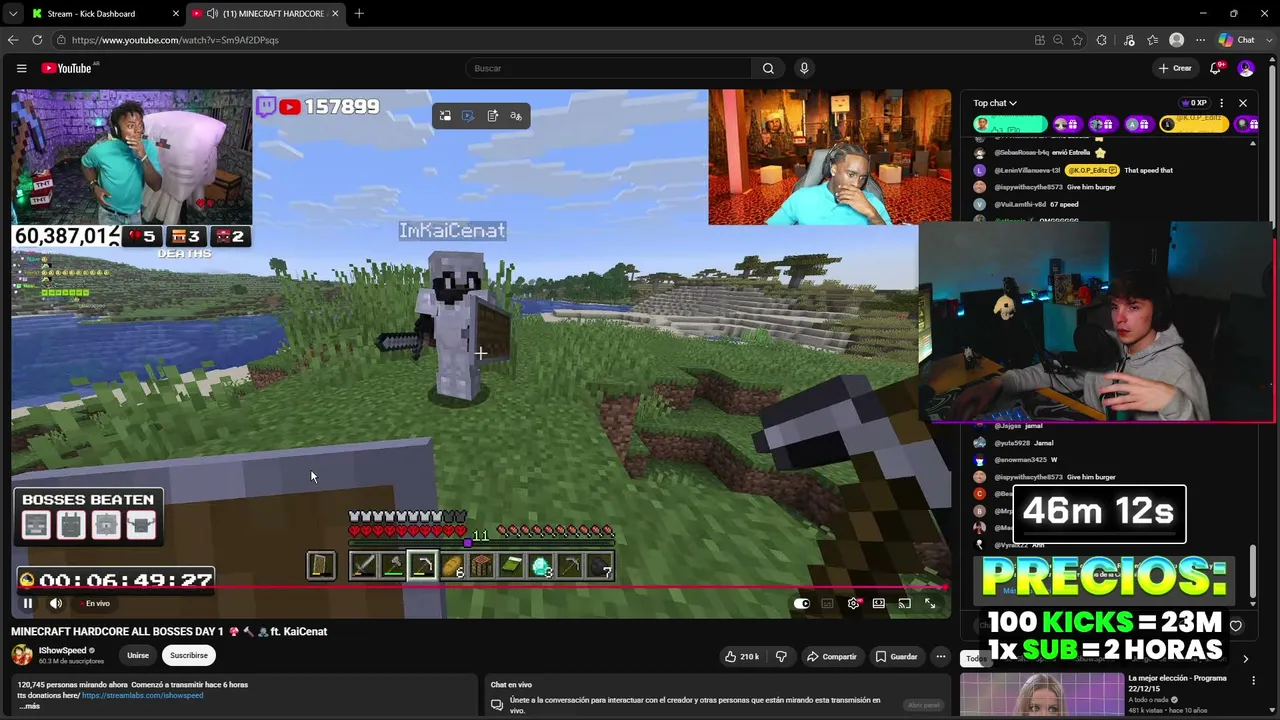Image resolution: width=1280 pixels, height=720 pixels.
Task: Open the ISHowSpeed channel avatar
Action: click(x=22, y=655)
